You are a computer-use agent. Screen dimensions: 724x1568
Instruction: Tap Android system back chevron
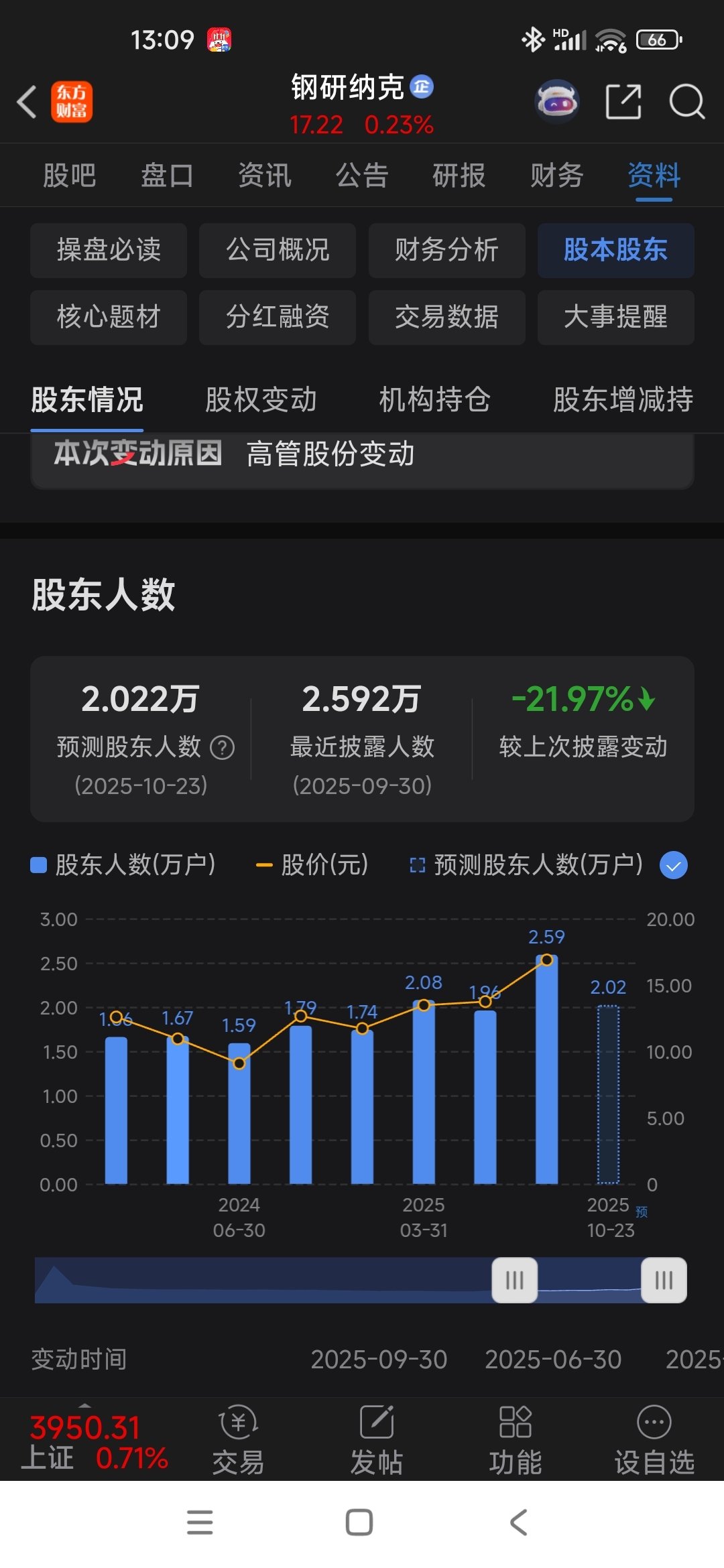pyautogui.click(x=519, y=1522)
